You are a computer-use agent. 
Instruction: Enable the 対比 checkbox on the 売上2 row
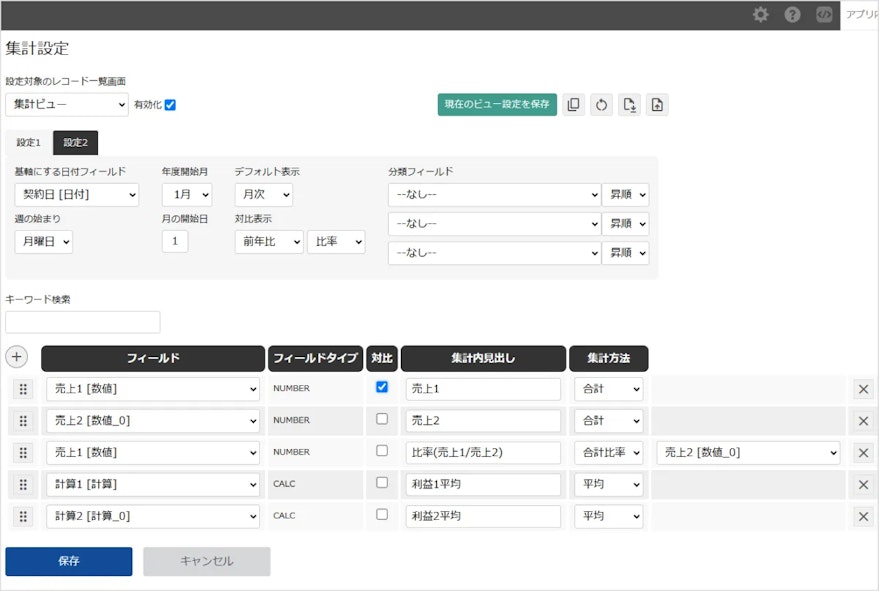(381, 420)
